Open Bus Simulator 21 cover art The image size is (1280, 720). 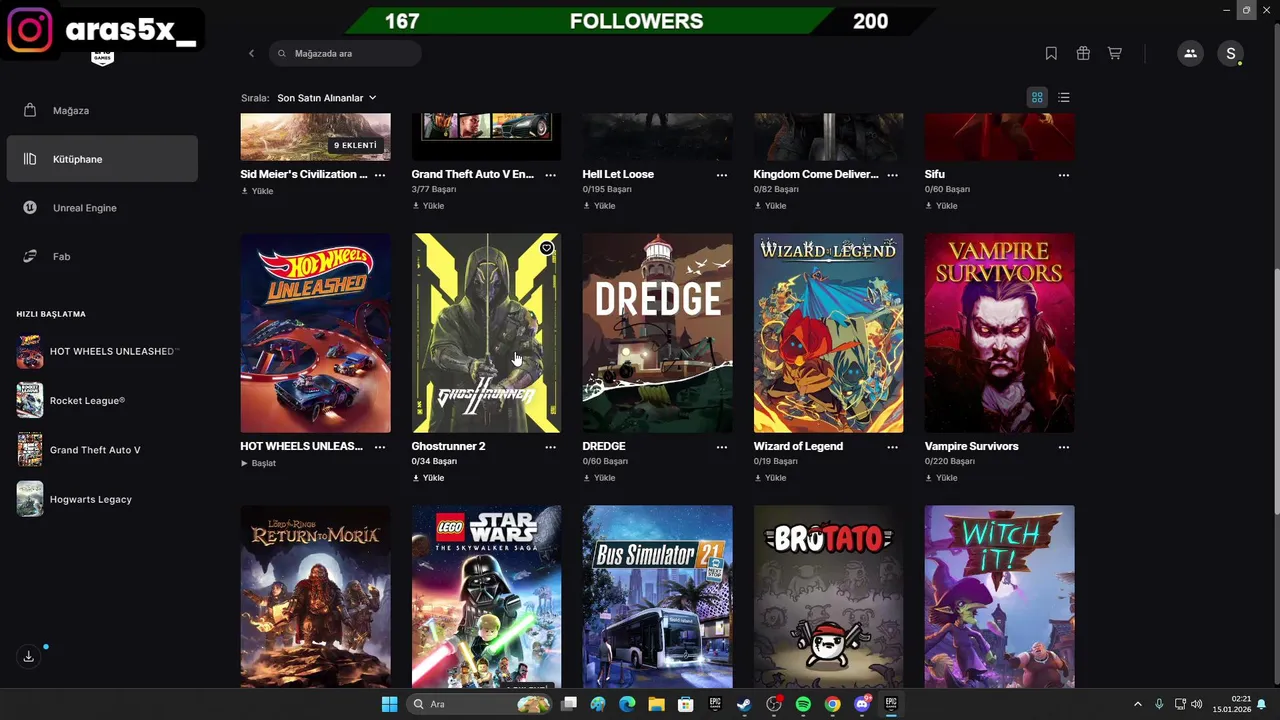(657, 597)
